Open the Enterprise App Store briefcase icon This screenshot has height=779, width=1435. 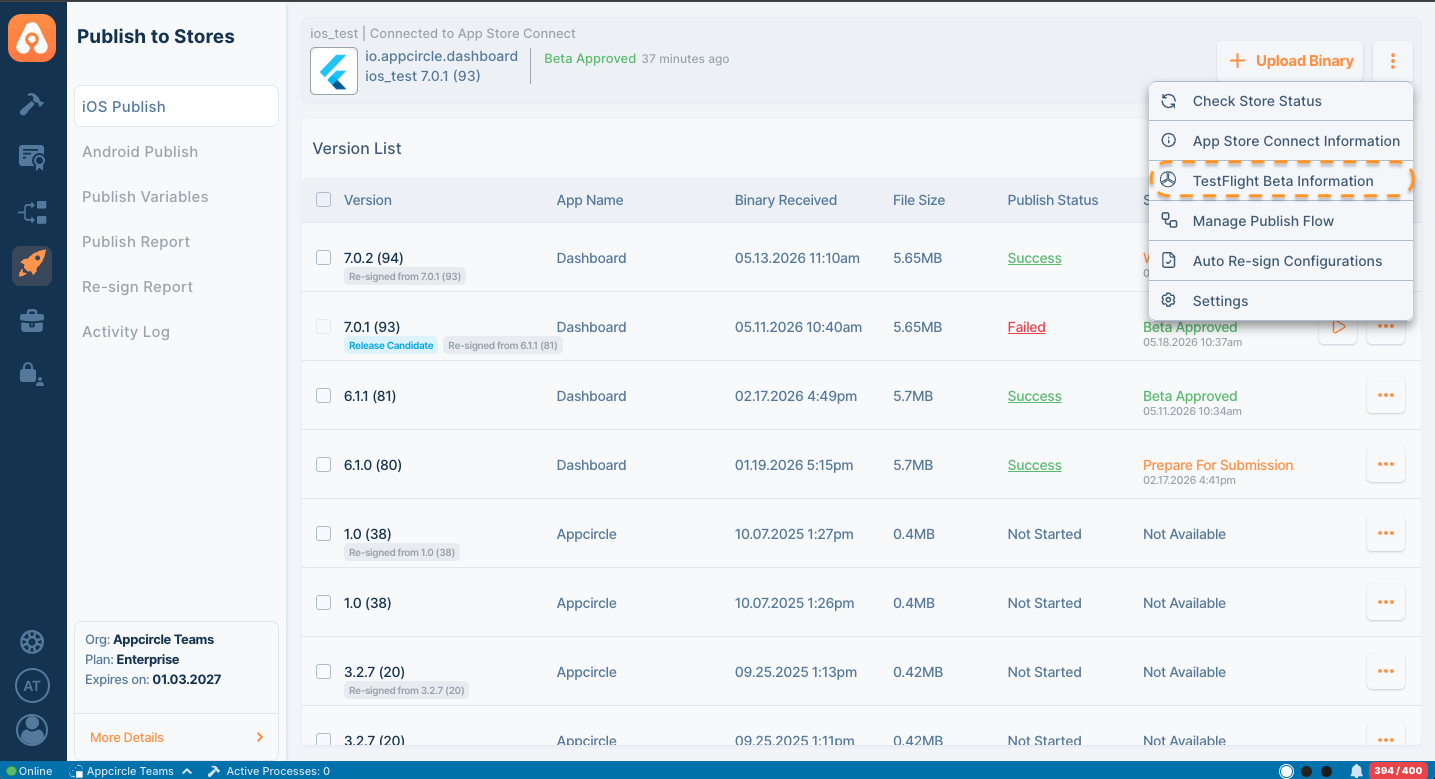(32, 320)
